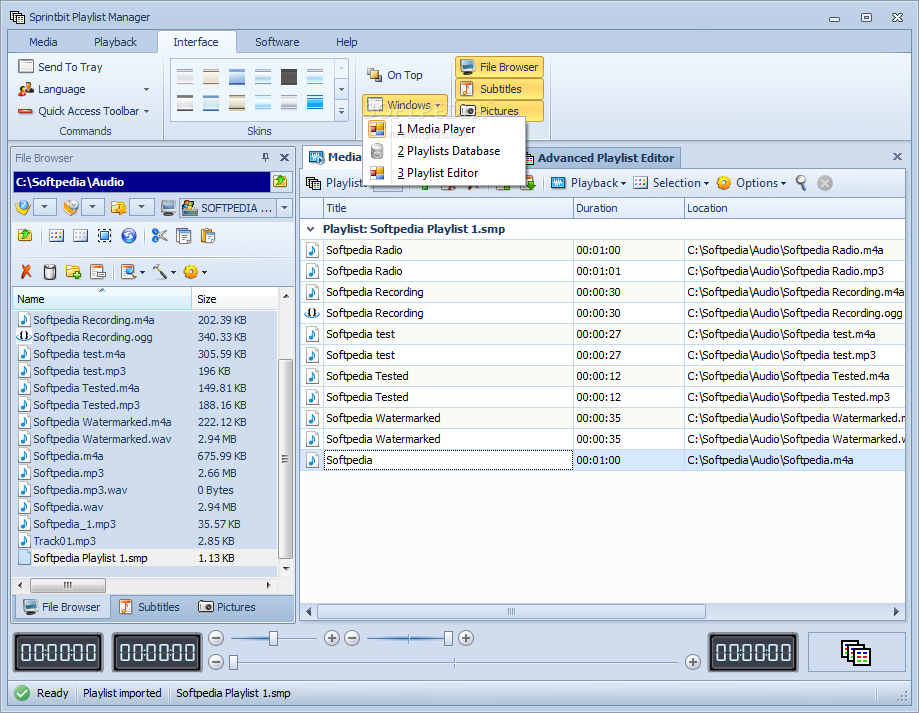
Task: Click the Paste clipboard icon in File Browser
Action: pos(207,236)
